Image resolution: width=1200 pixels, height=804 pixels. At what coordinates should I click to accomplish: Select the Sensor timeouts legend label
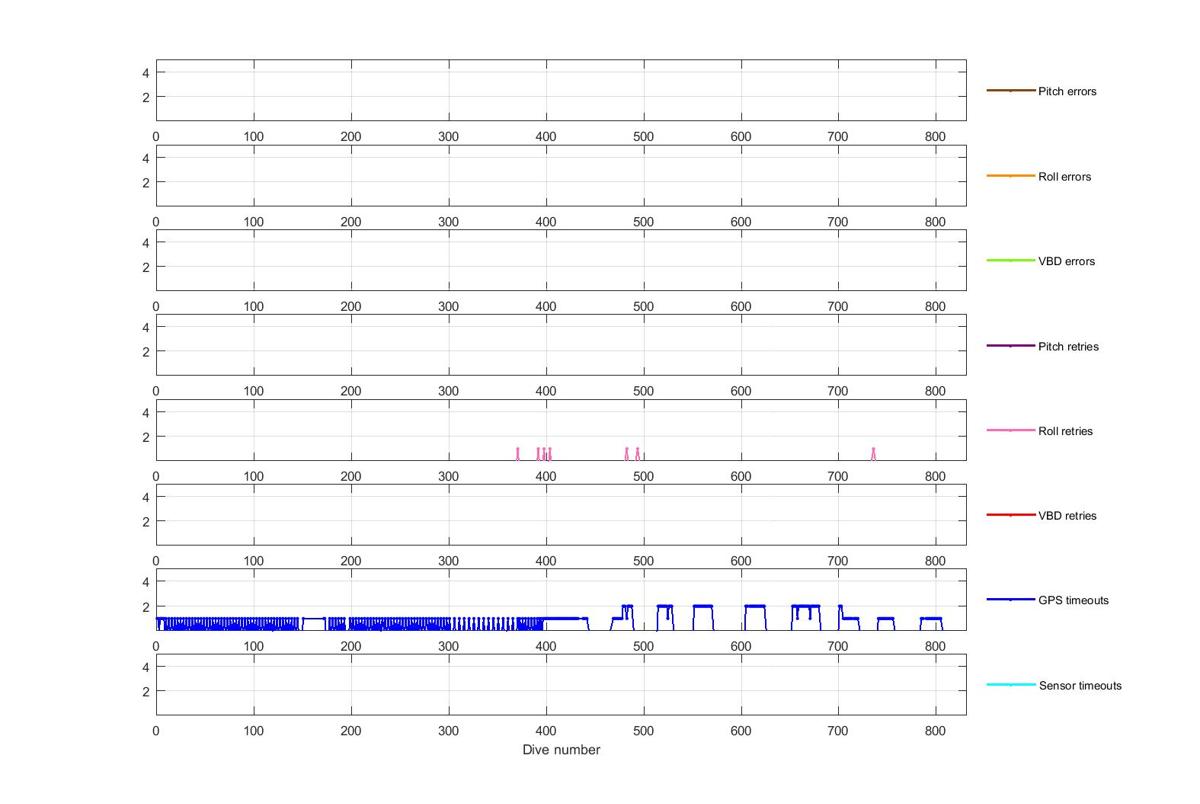[x=1080, y=685]
